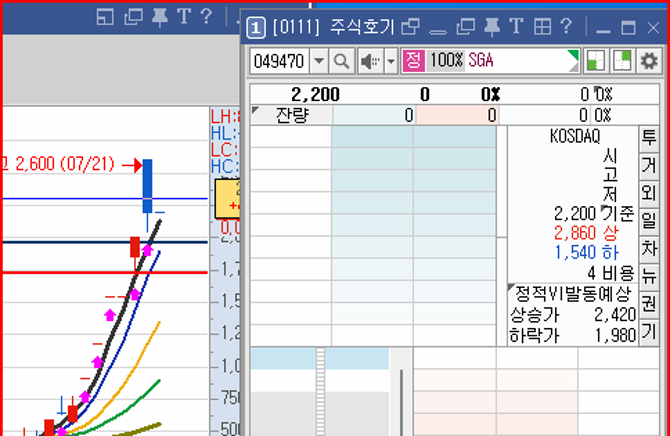The height and width of the screenshot is (436, 670).
Task: Open the gear settings in order book
Action: 650,61
